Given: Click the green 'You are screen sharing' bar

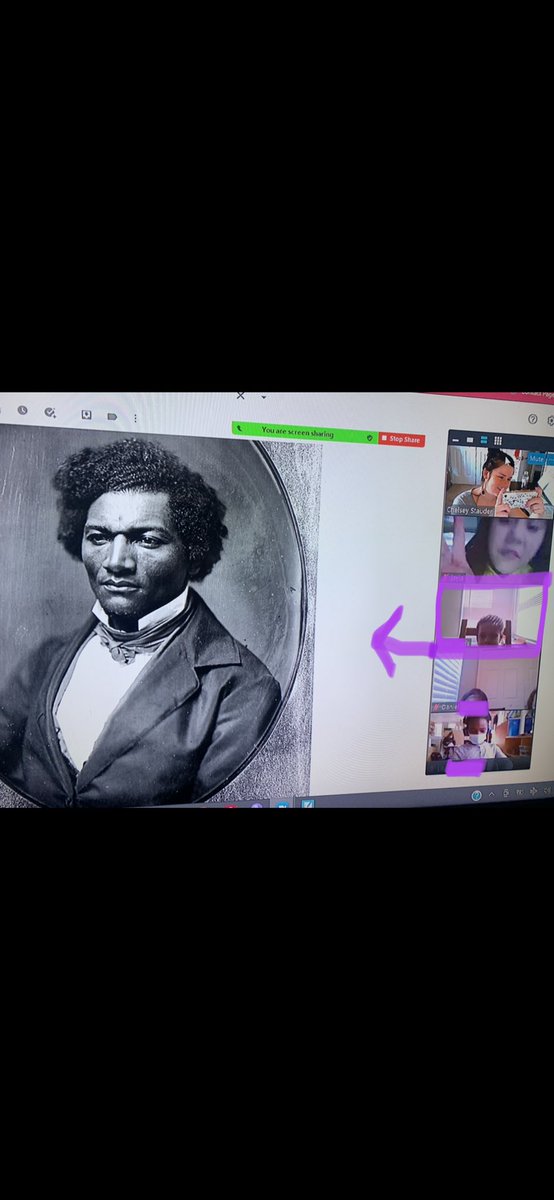Looking at the screenshot, I should click(304, 431).
